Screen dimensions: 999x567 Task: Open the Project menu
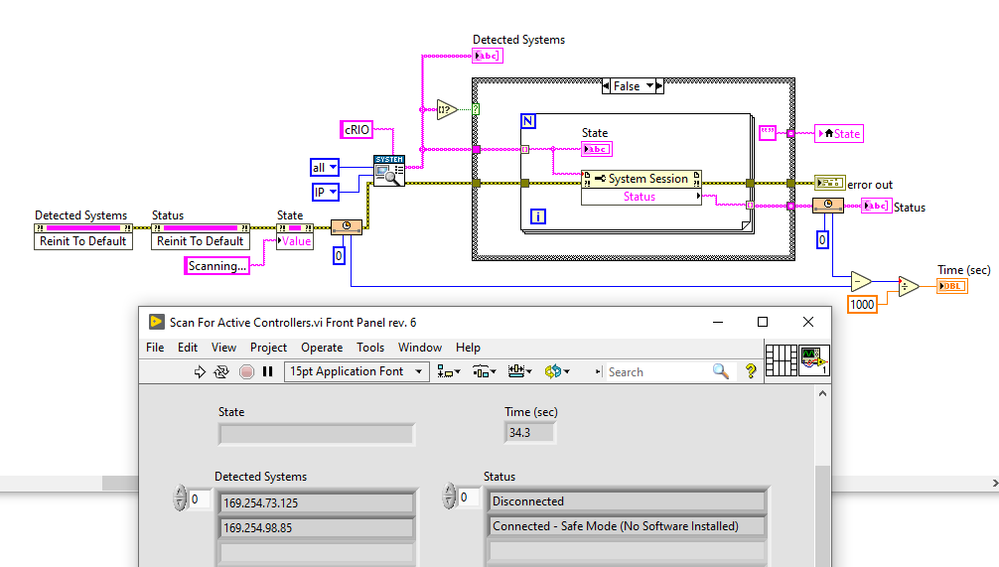click(x=268, y=347)
